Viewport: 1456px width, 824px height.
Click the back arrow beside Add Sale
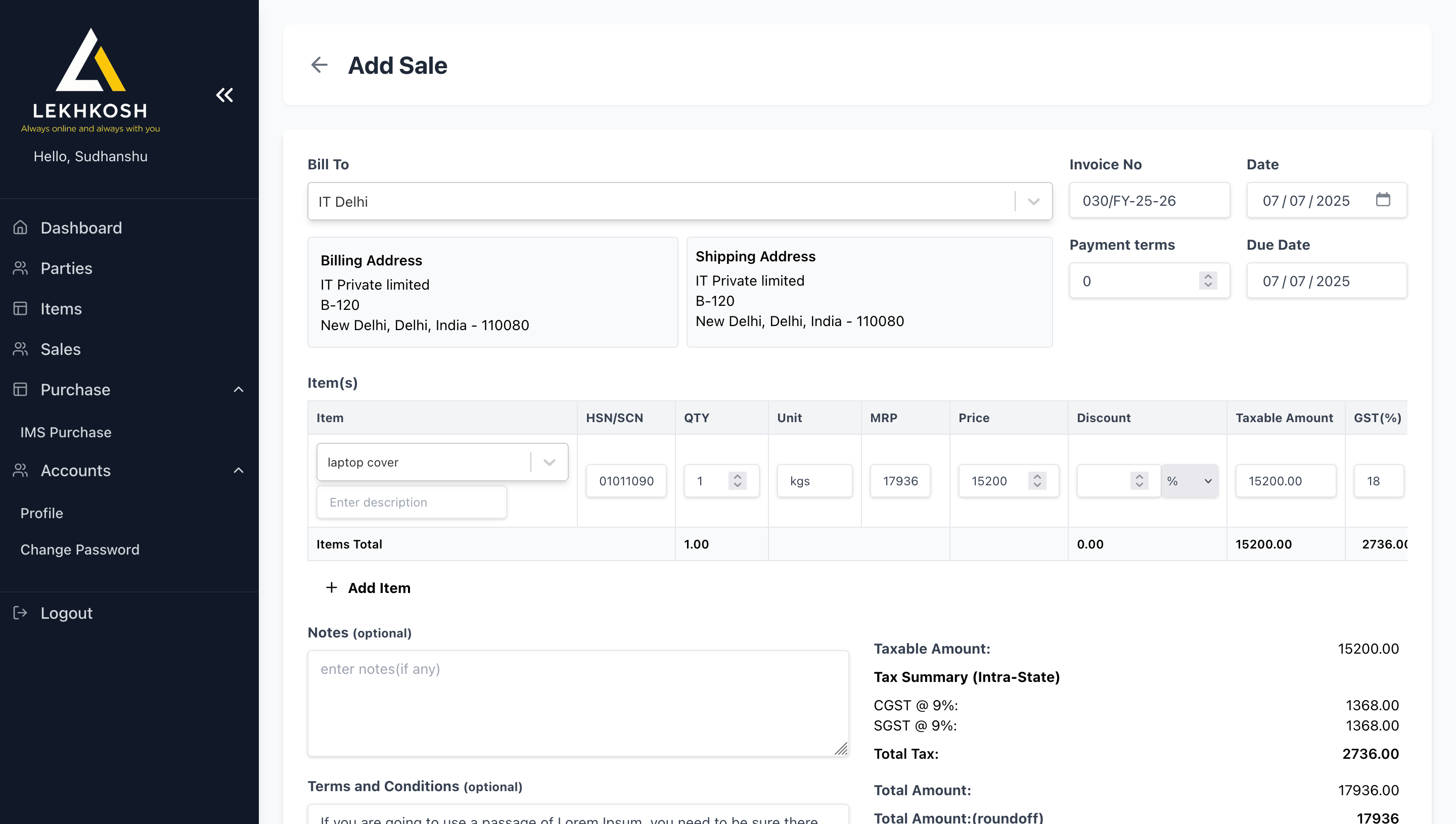pyautogui.click(x=319, y=65)
